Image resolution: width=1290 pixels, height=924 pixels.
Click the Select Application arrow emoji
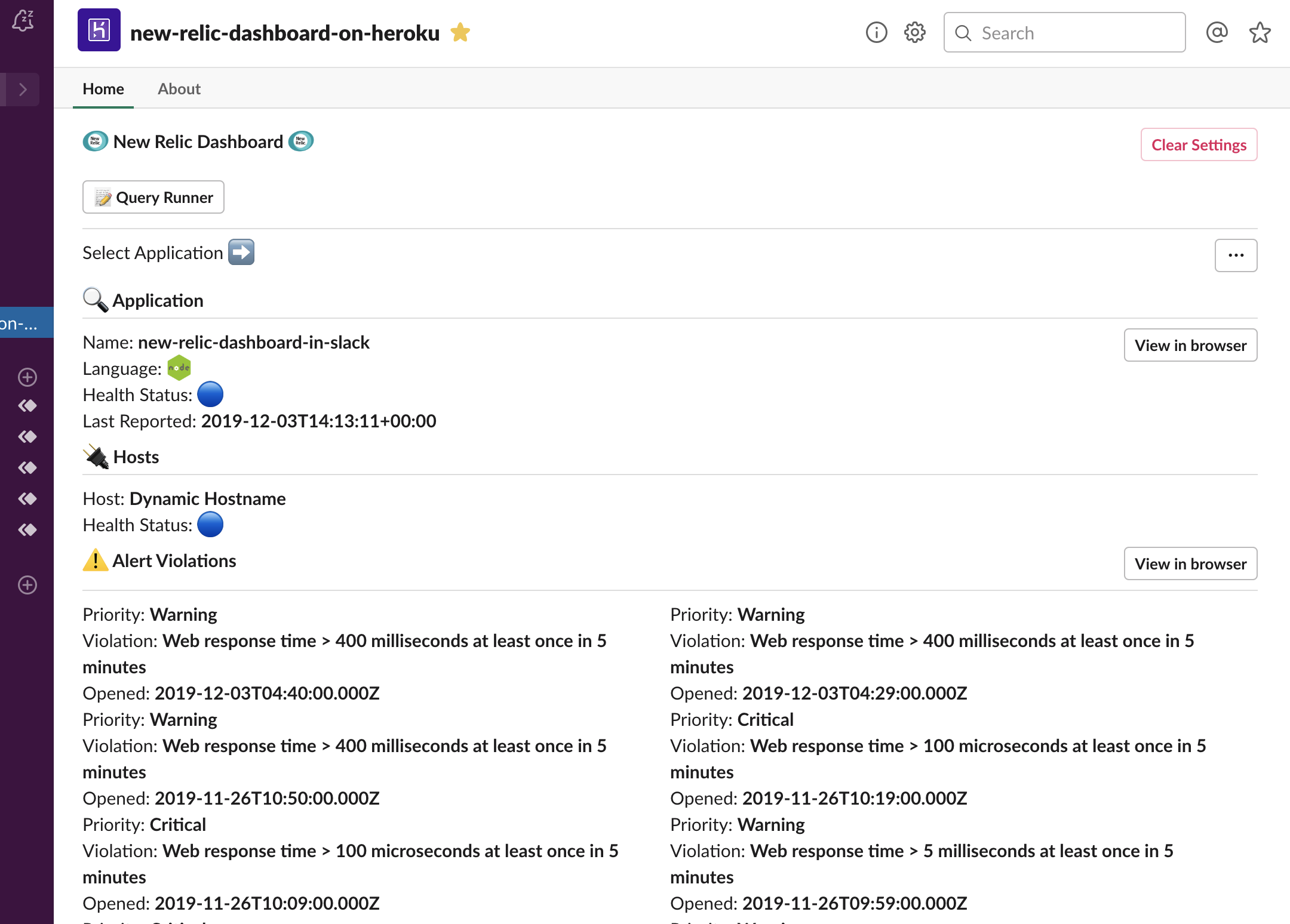(241, 252)
